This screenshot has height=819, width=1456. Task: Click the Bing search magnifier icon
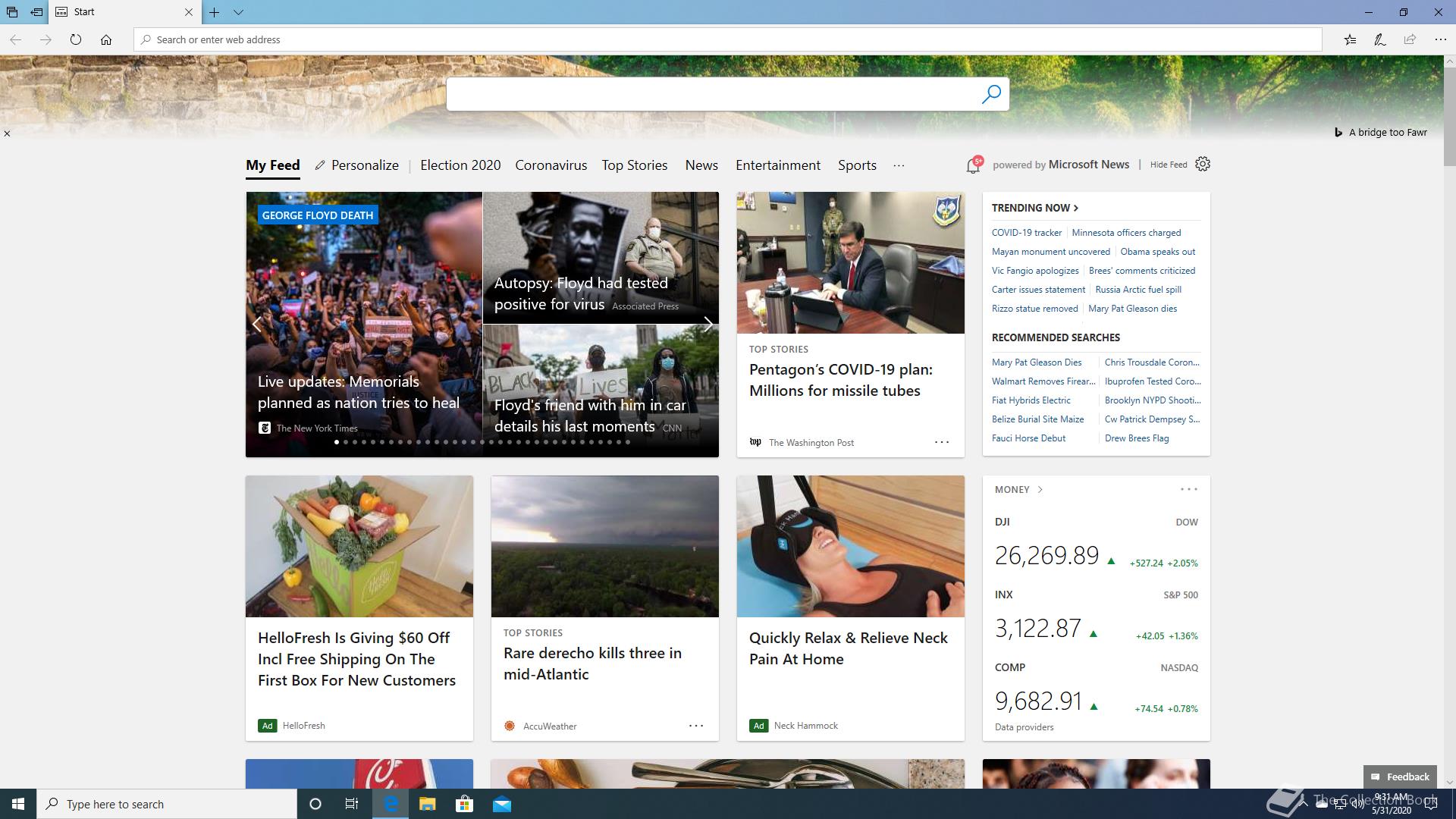(x=991, y=94)
